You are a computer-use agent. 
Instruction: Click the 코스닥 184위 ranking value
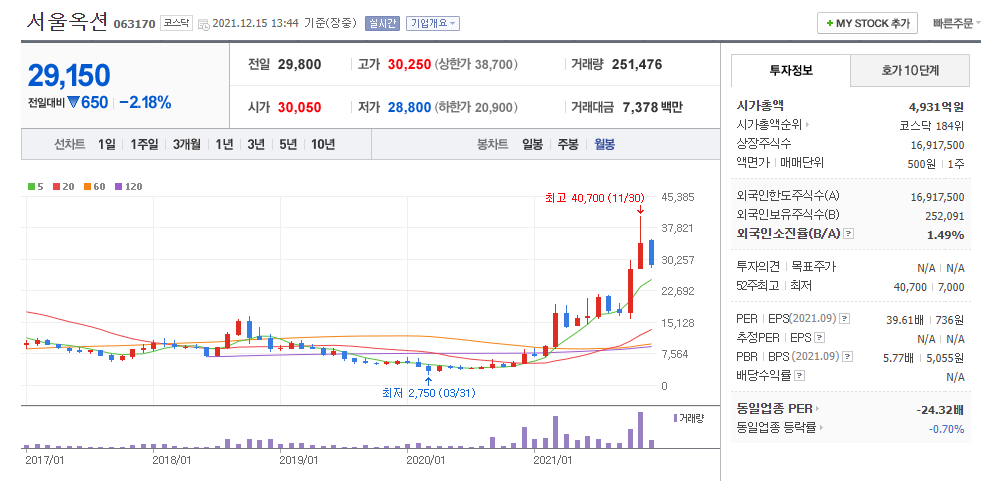[x=932, y=125]
